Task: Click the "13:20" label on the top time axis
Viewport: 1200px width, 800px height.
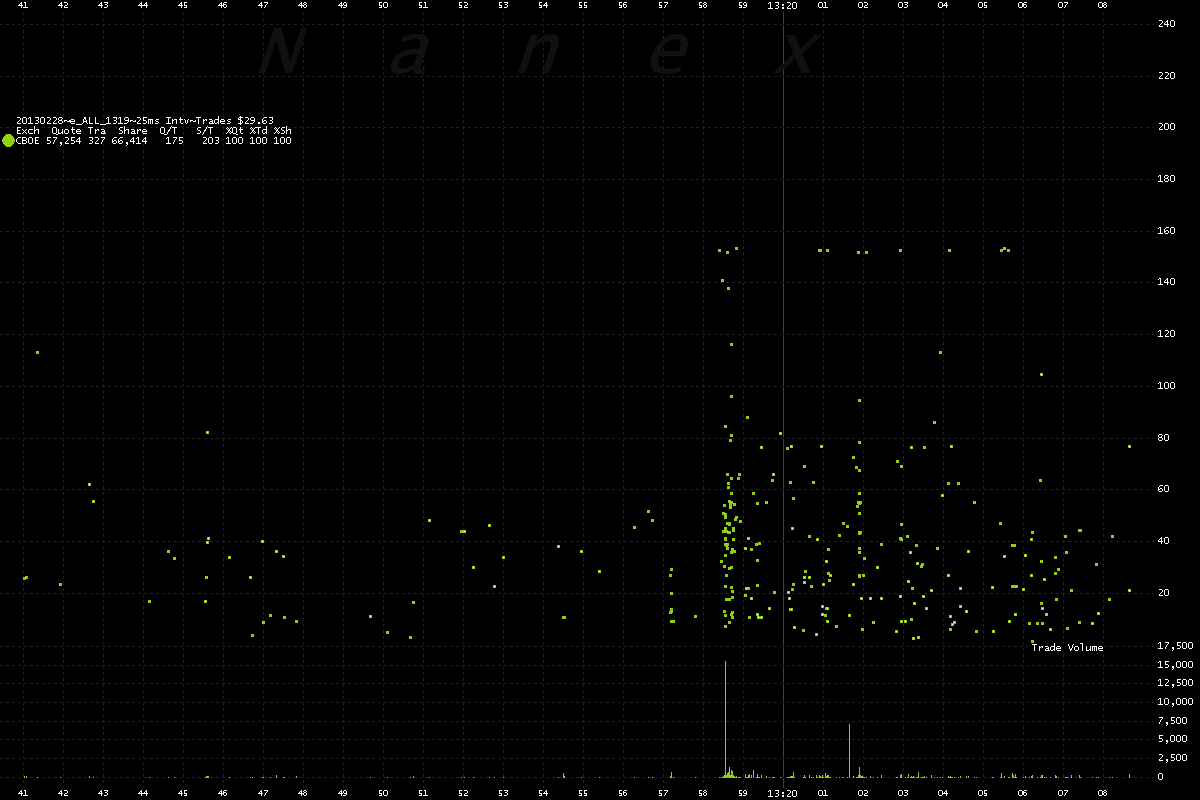Action: [x=782, y=6]
